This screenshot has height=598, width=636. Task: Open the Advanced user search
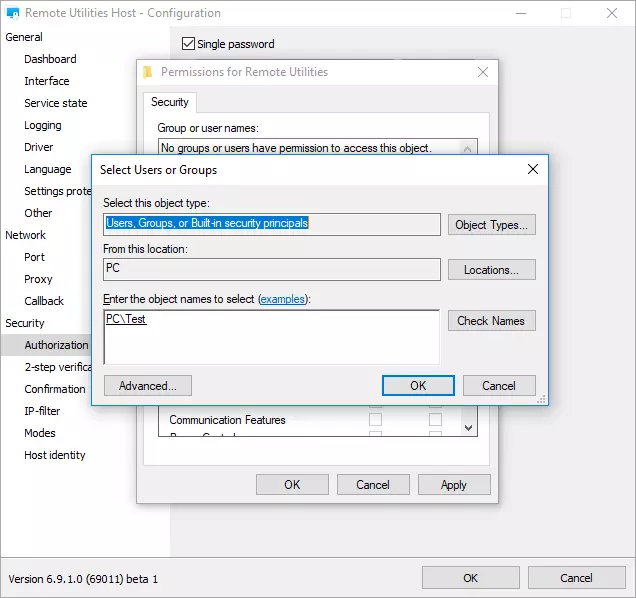pos(147,386)
